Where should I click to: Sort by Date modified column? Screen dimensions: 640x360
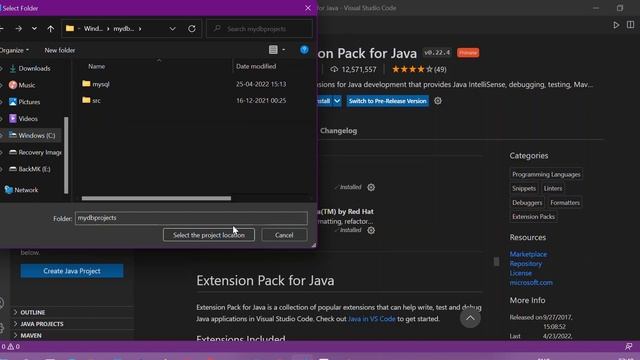pos(256,66)
